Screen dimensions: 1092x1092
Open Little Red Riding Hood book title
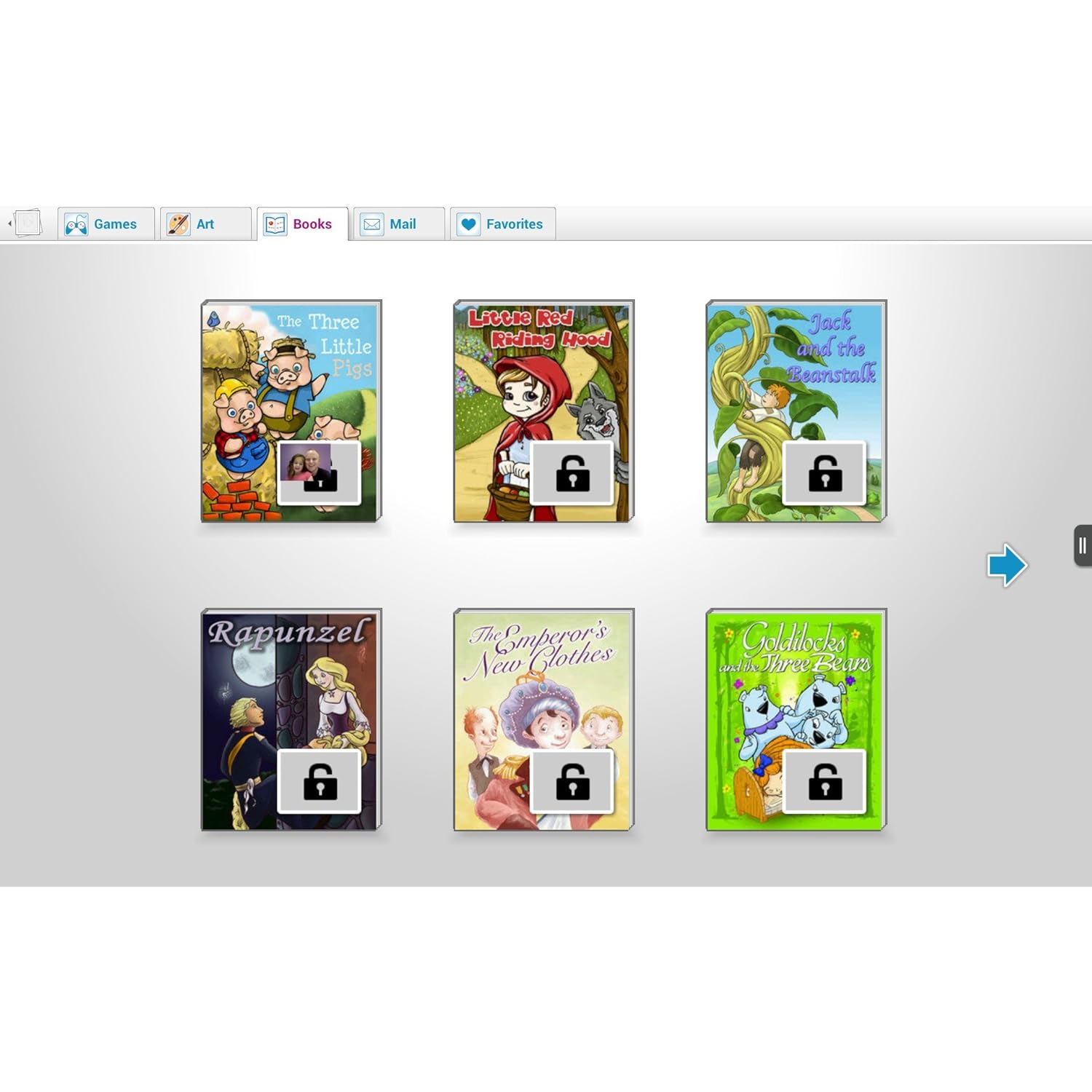tap(537, 328)
